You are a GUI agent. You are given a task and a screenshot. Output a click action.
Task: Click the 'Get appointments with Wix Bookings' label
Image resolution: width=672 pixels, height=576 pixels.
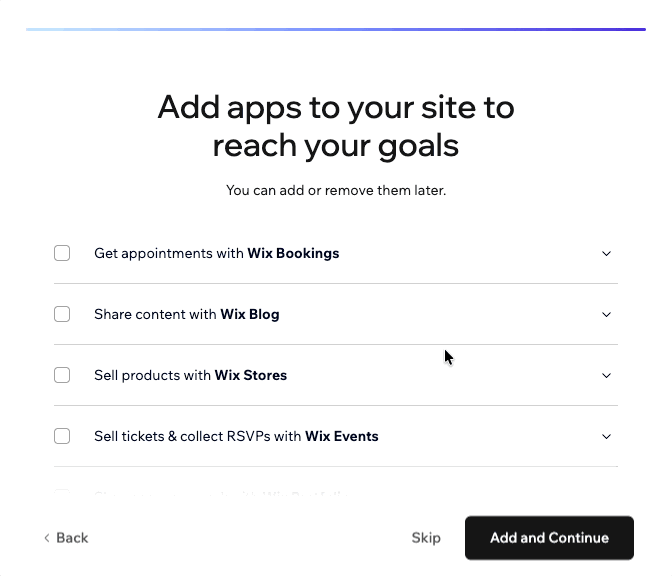pos(216,253)
